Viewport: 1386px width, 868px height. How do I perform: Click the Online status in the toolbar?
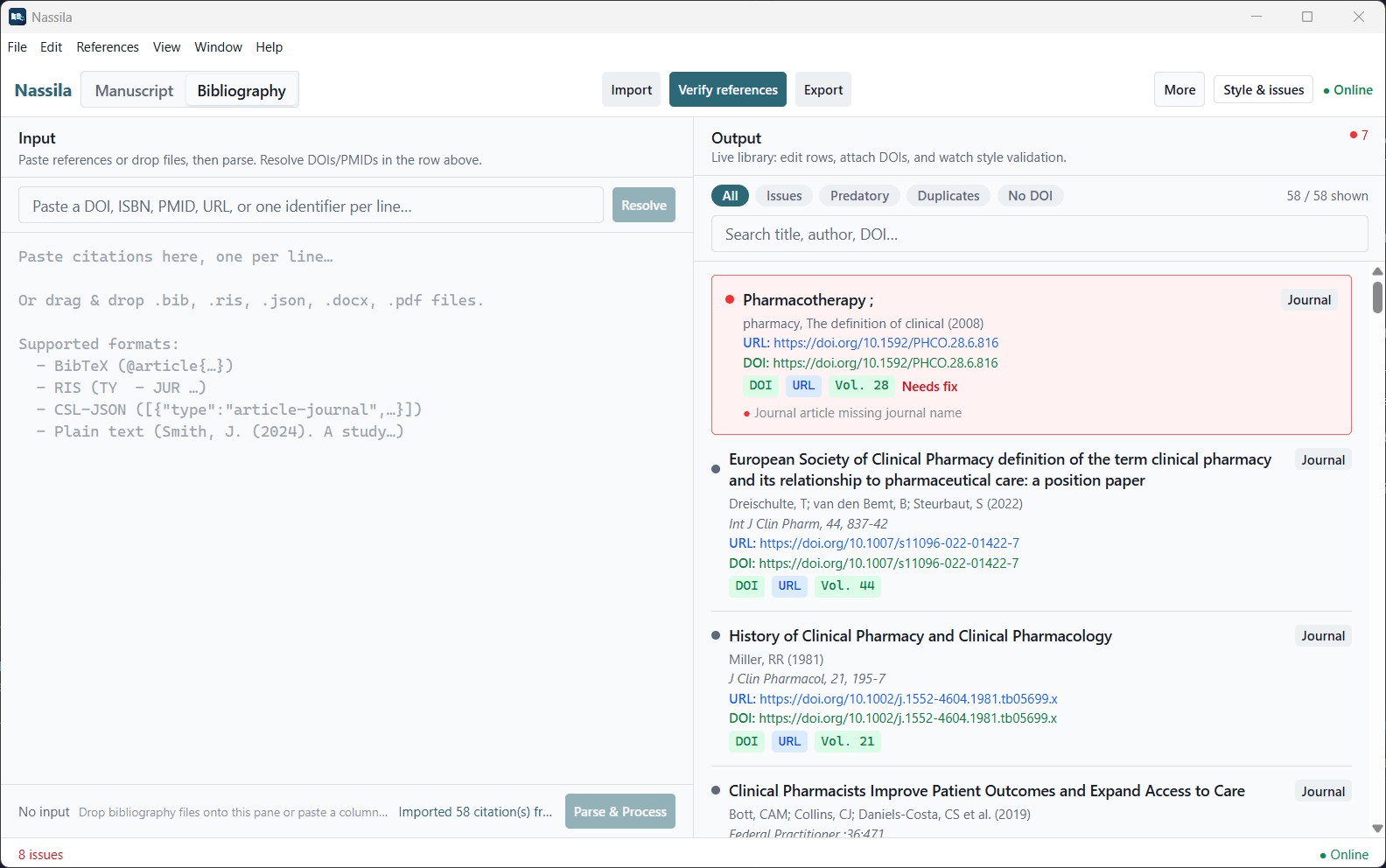(x=1347, y=89)
